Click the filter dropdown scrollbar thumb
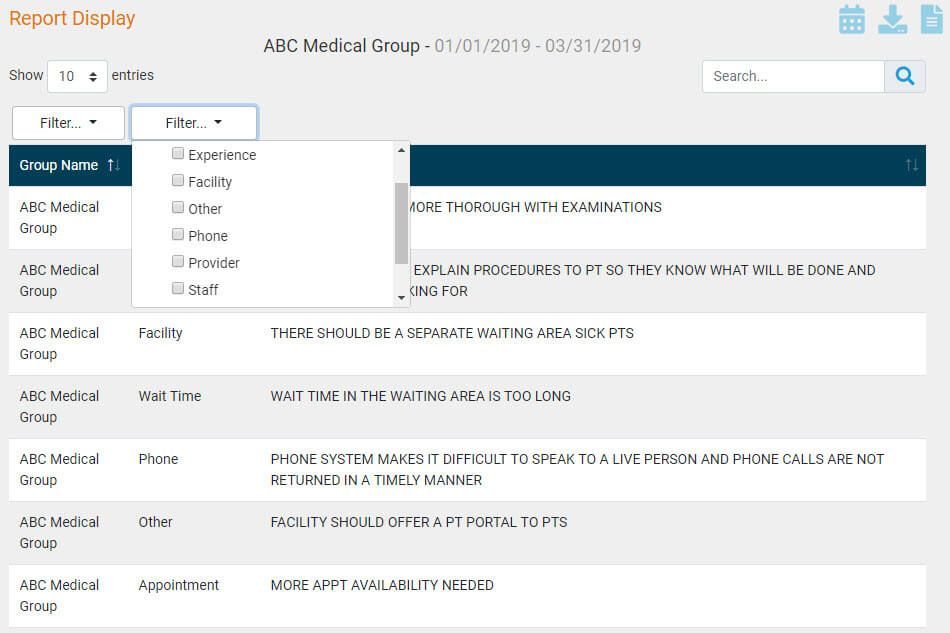 [402, 222]
